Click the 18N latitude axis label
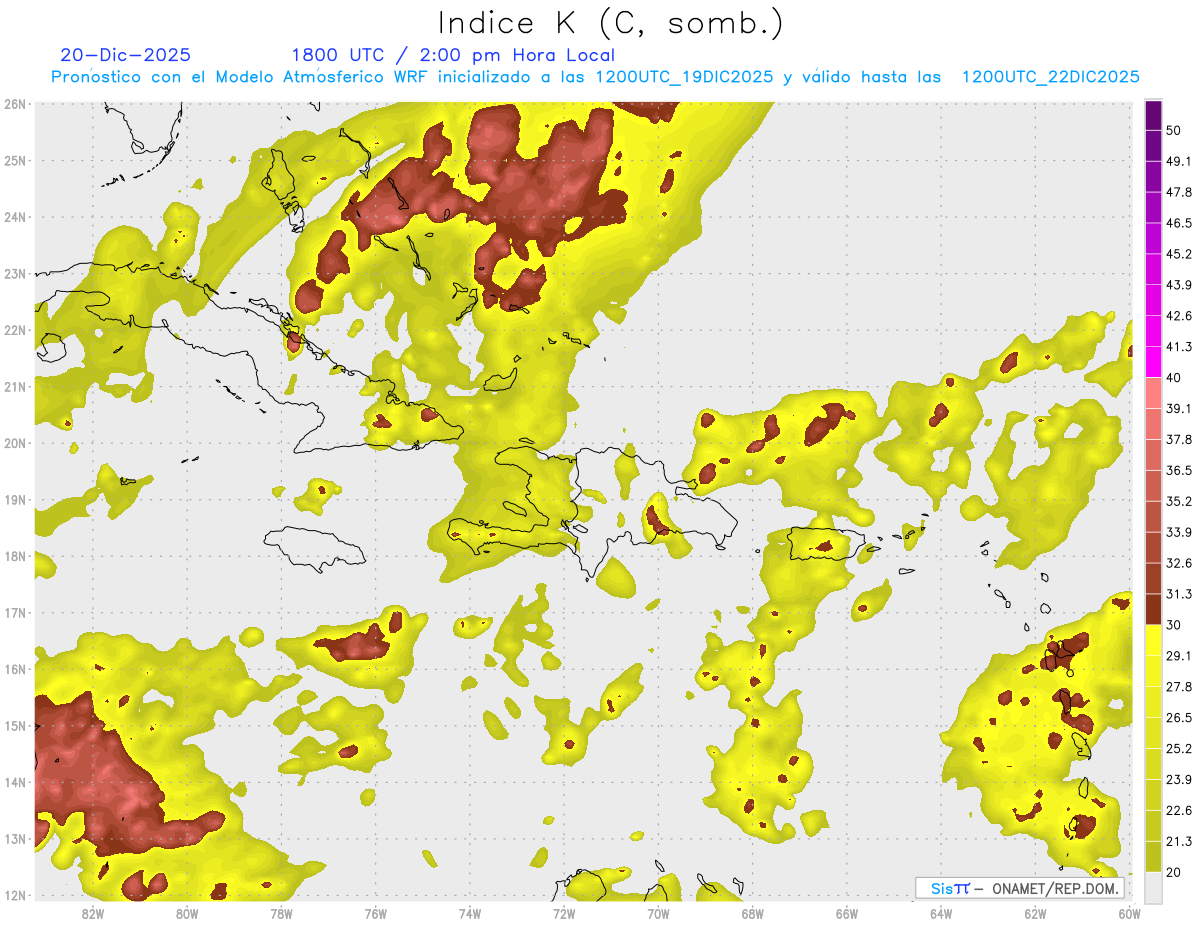This screenshot has height=927, width=1200. [x=15, y=556]
